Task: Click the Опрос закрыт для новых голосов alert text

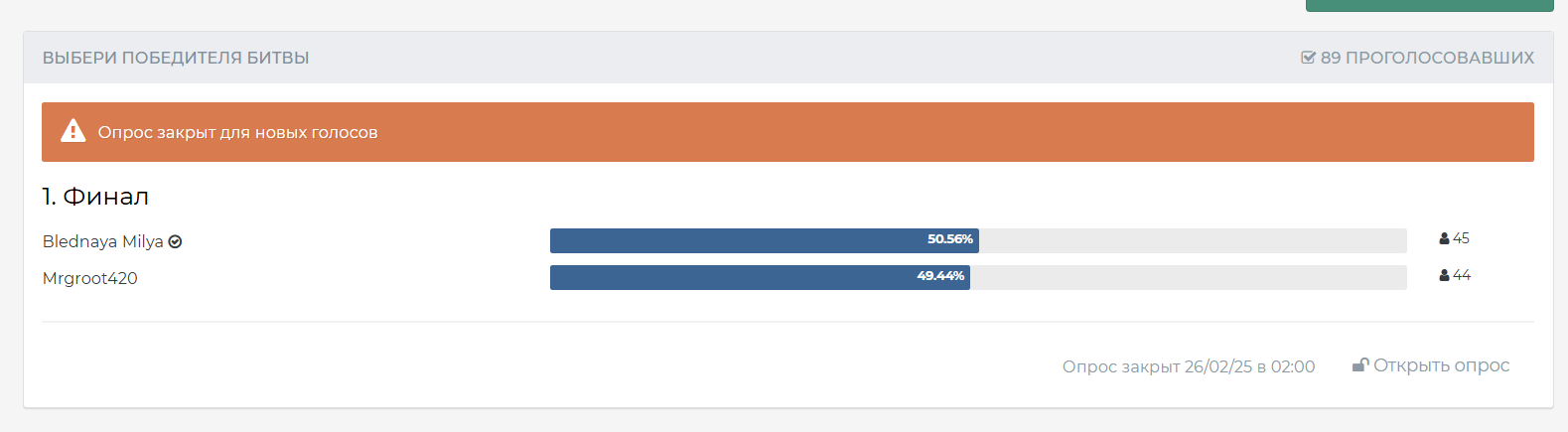Action: point(237,132)
